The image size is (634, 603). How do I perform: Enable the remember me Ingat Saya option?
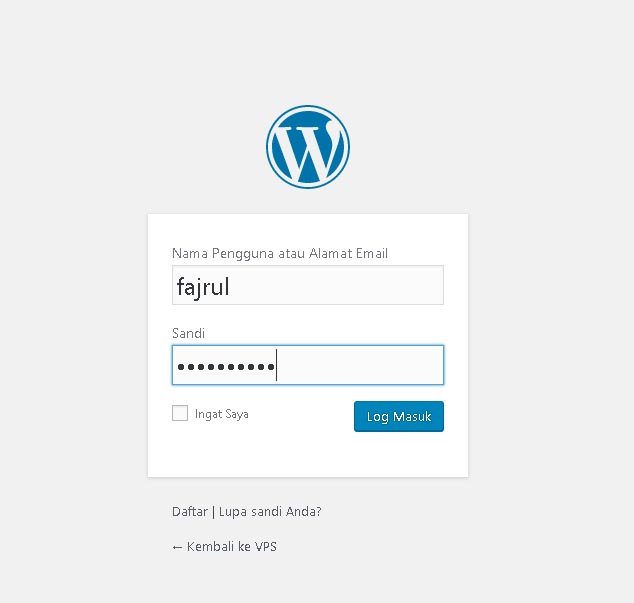tap(180, 413)
